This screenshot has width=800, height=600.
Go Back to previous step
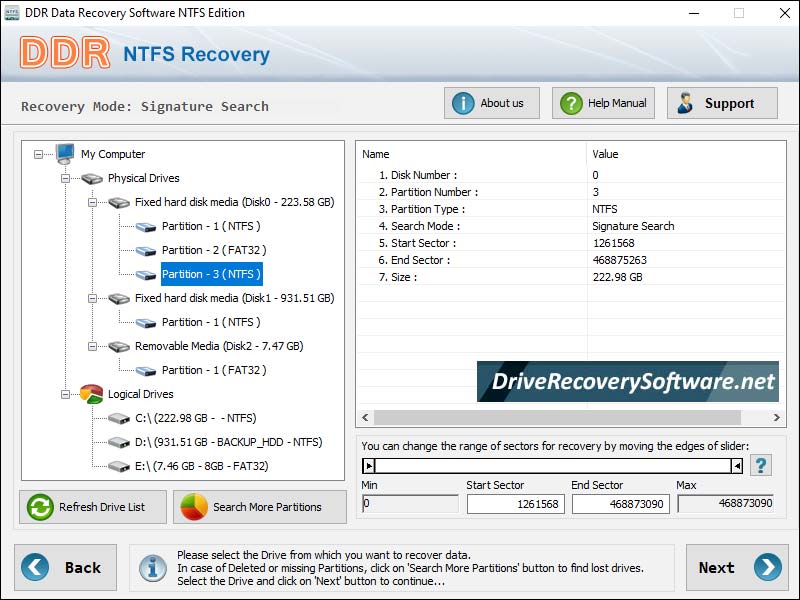(65, 567)
